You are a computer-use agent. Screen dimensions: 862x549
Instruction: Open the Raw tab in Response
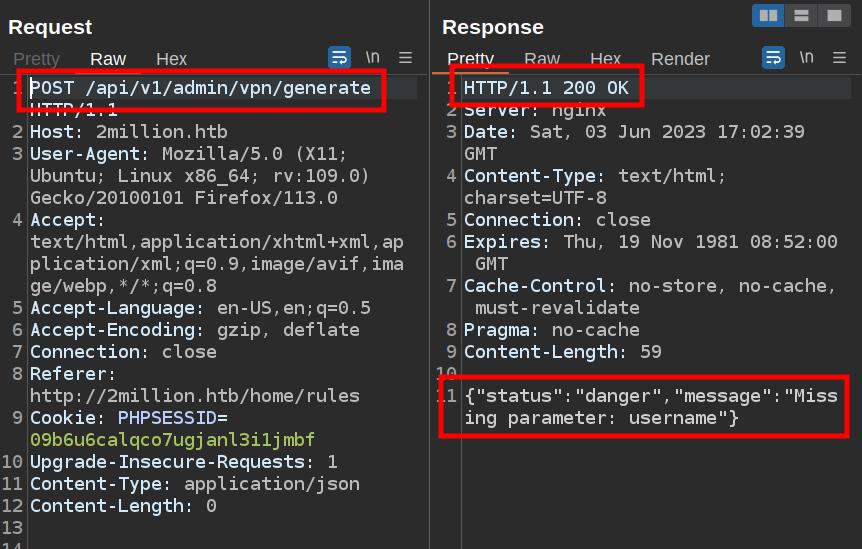[542, 59]
